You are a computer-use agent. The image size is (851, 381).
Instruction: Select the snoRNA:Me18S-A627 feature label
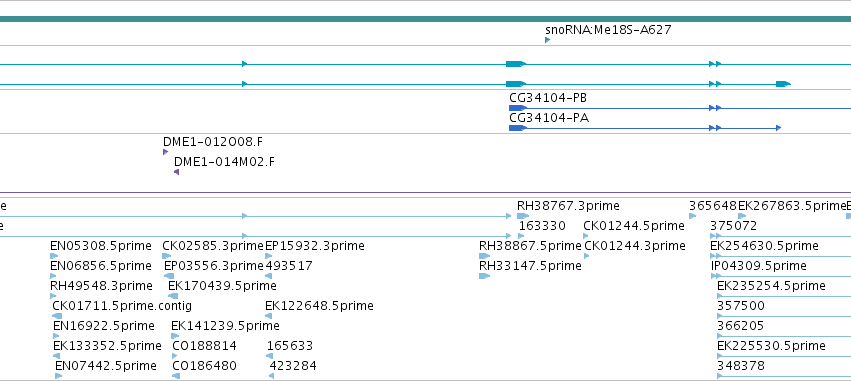click(608, 30)
